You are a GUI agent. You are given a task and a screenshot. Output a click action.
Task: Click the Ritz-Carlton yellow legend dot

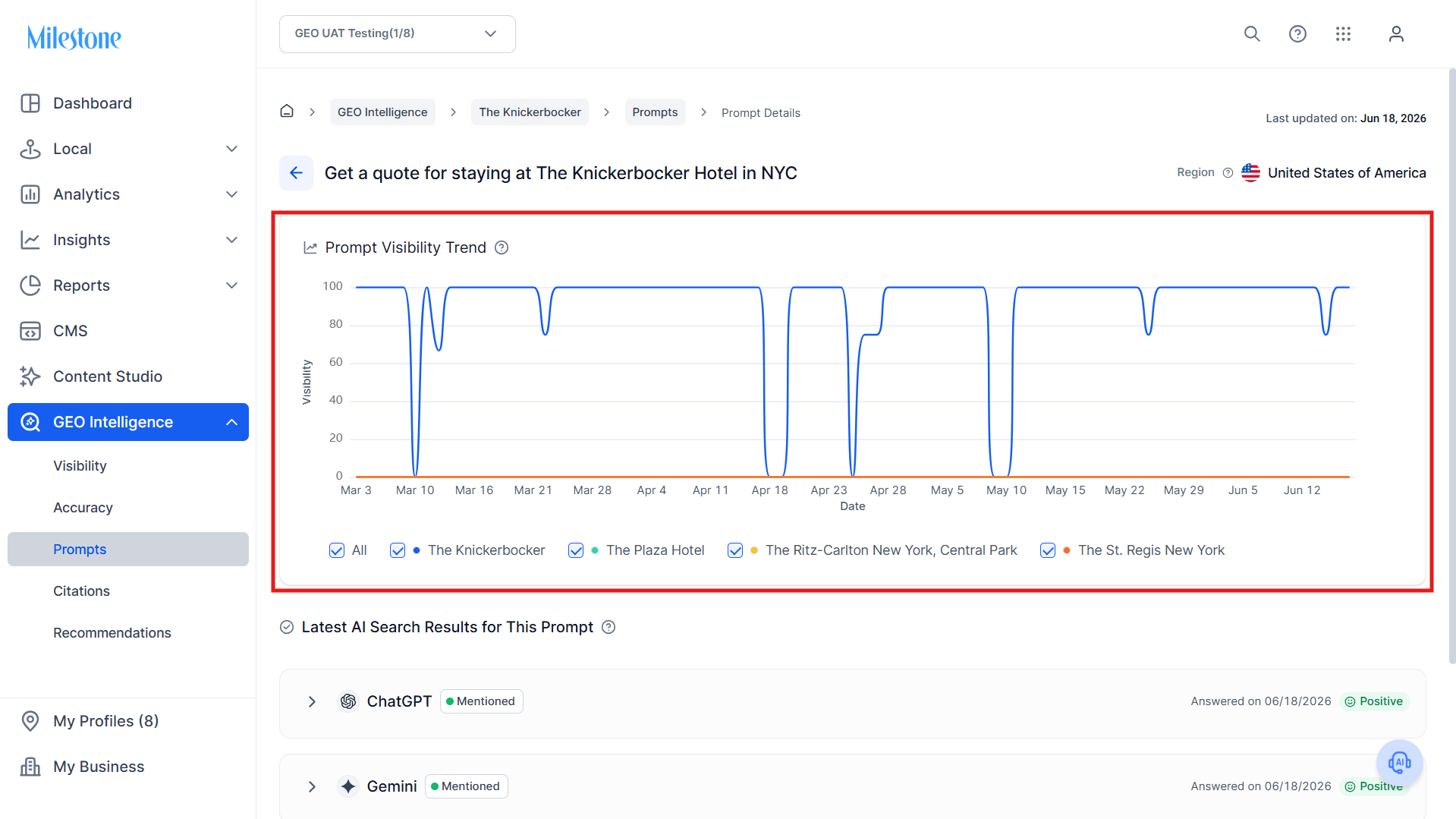(x=754, y=550)
